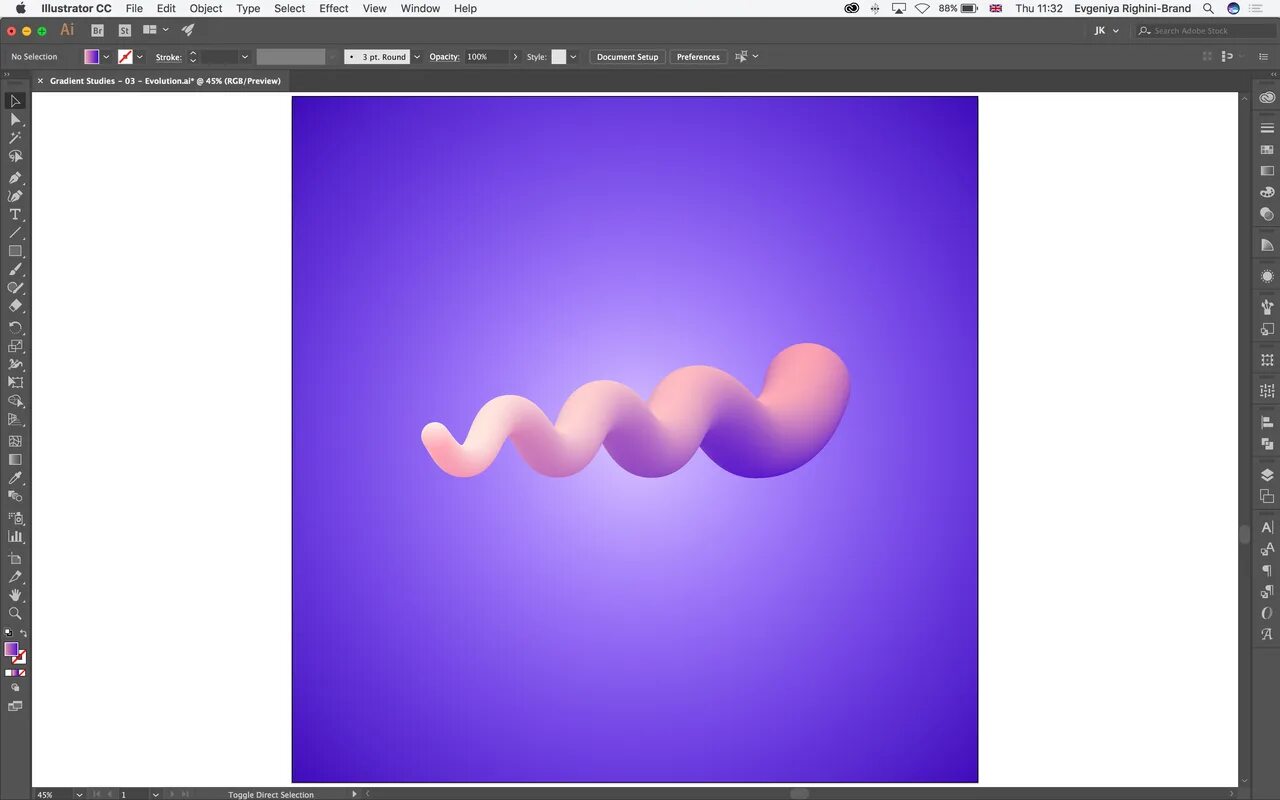Open the Paragraph panel icon
This screenshot has width=1280, height=800.
click(1267, 570)
